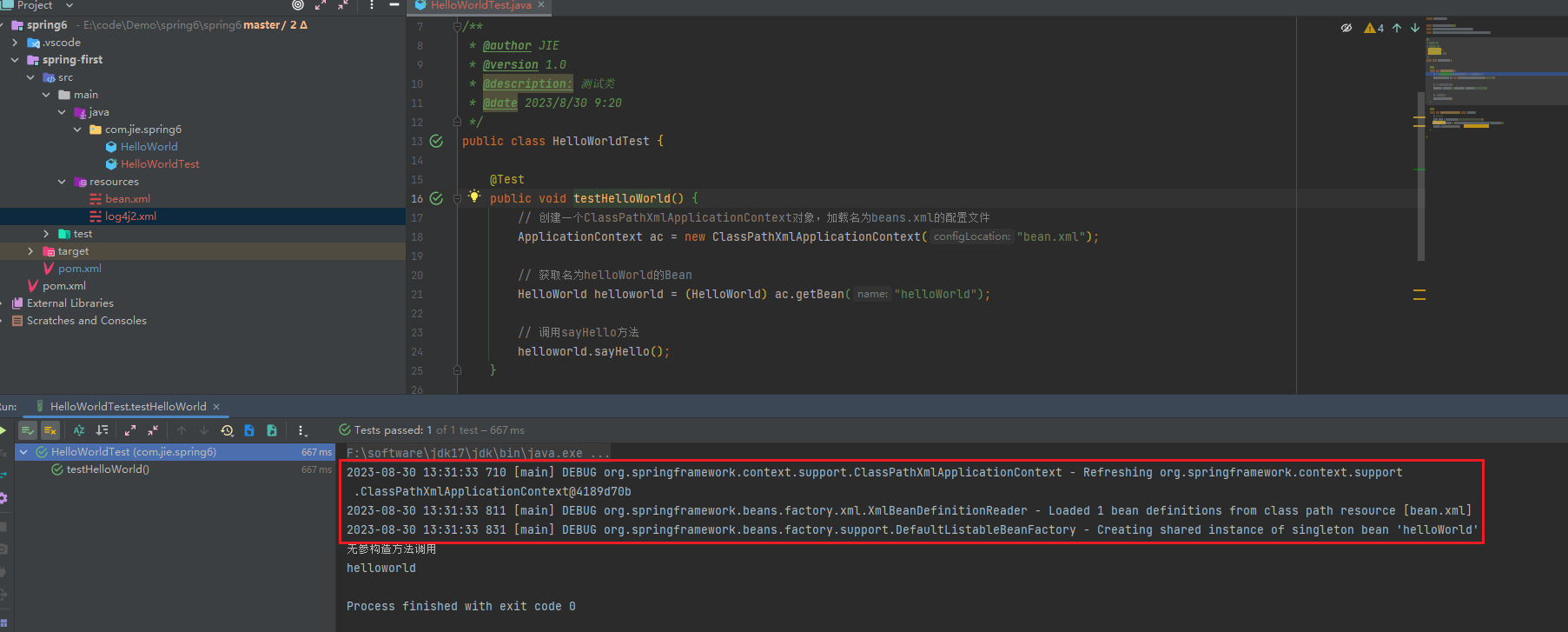The width and height of the screenshot is (1568, 632).
Task: Switch to HelloWorldTest.java editor tab
Action: pos(480,5)
